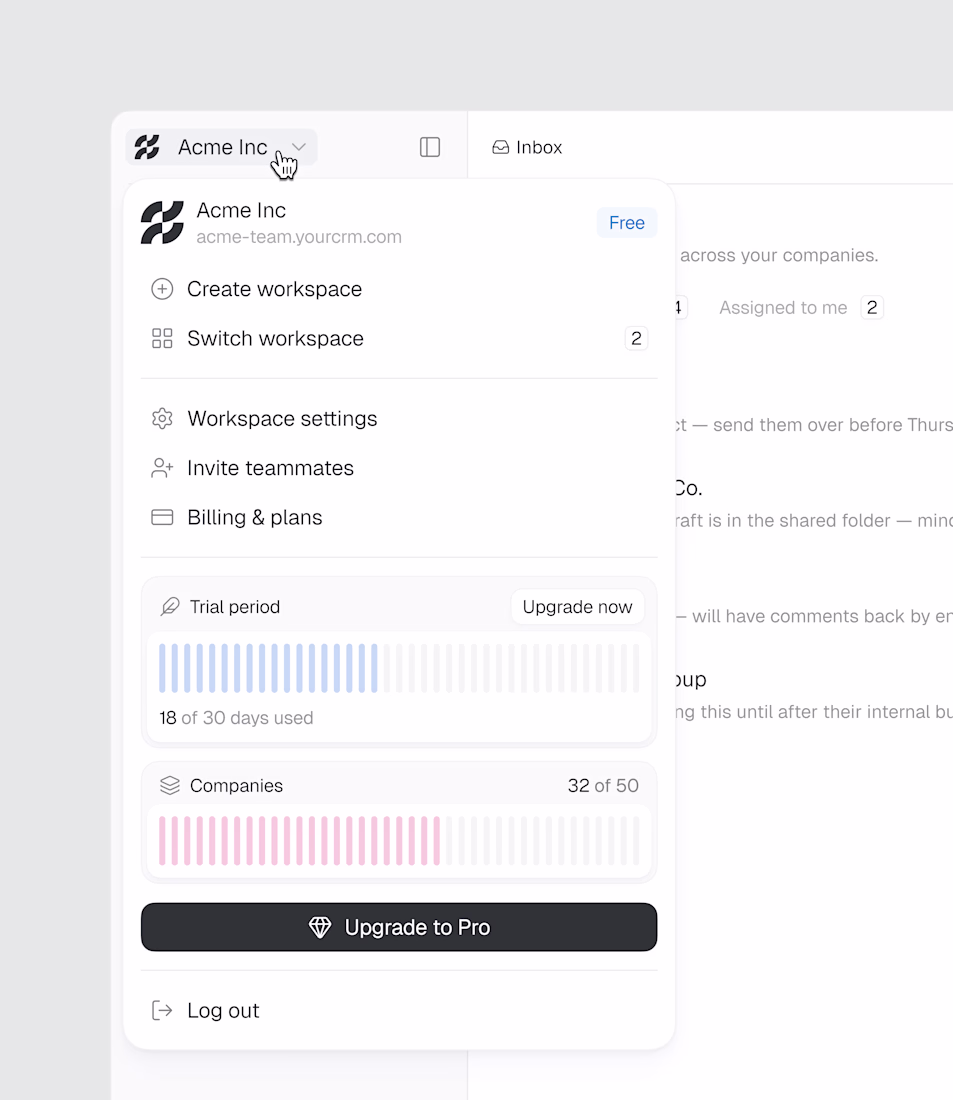Viewport: 953px width, 1100px height.
Task: Click the workspace count badge 2
Action: click(x=636, y=338)
